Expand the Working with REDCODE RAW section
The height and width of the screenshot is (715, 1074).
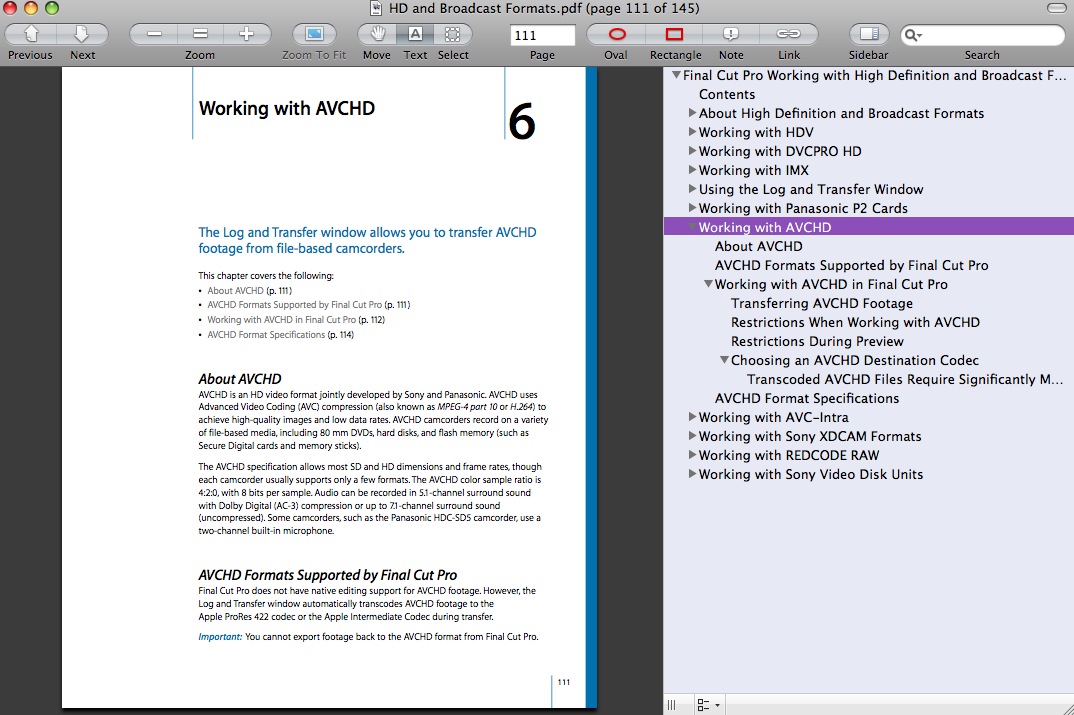click(692, 455)
